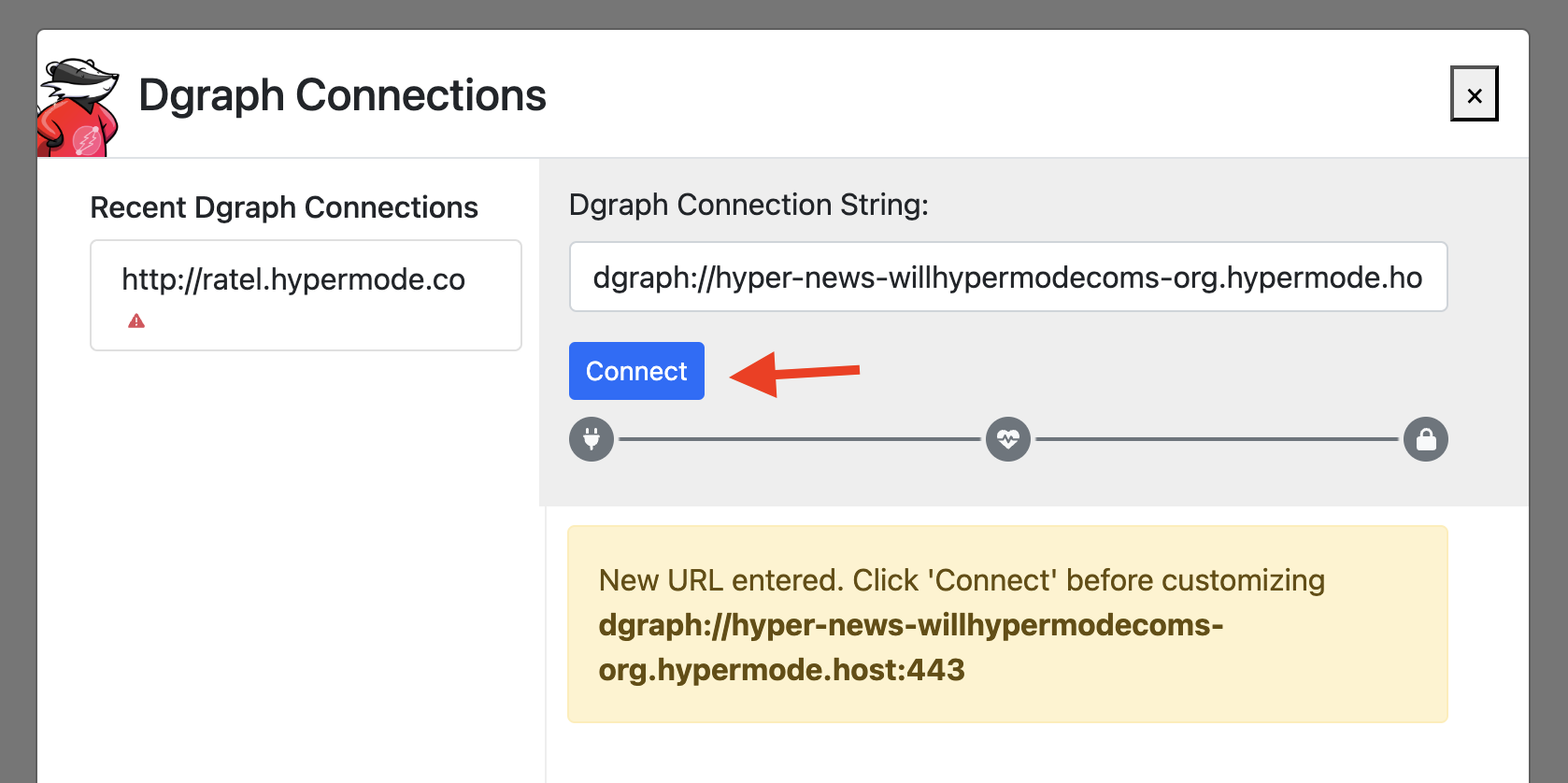This screenshot has width=1568, height=783.
Task: Click the red warning triangle on the recent connection
Action: point(135,321)
